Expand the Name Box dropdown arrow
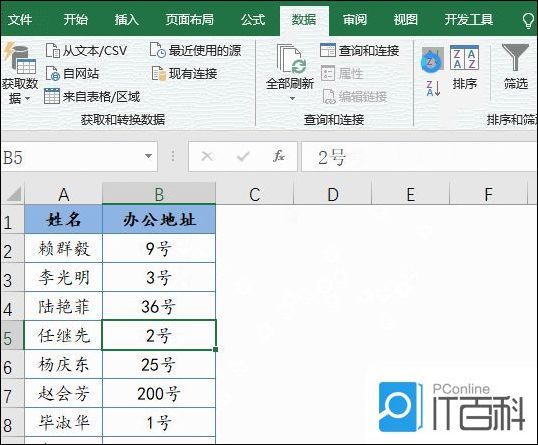Screen dimensions: 538x445 [149, 156]
